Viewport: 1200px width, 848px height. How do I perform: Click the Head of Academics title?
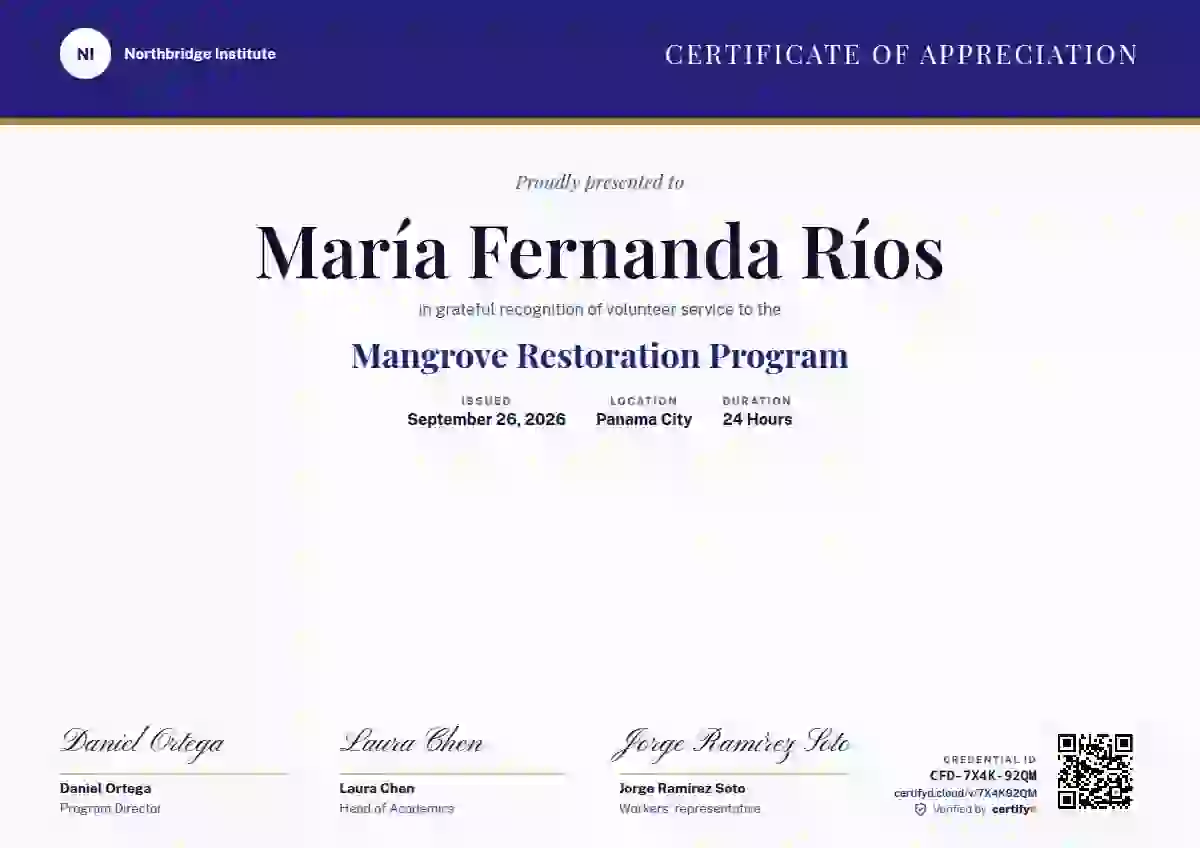397,808
